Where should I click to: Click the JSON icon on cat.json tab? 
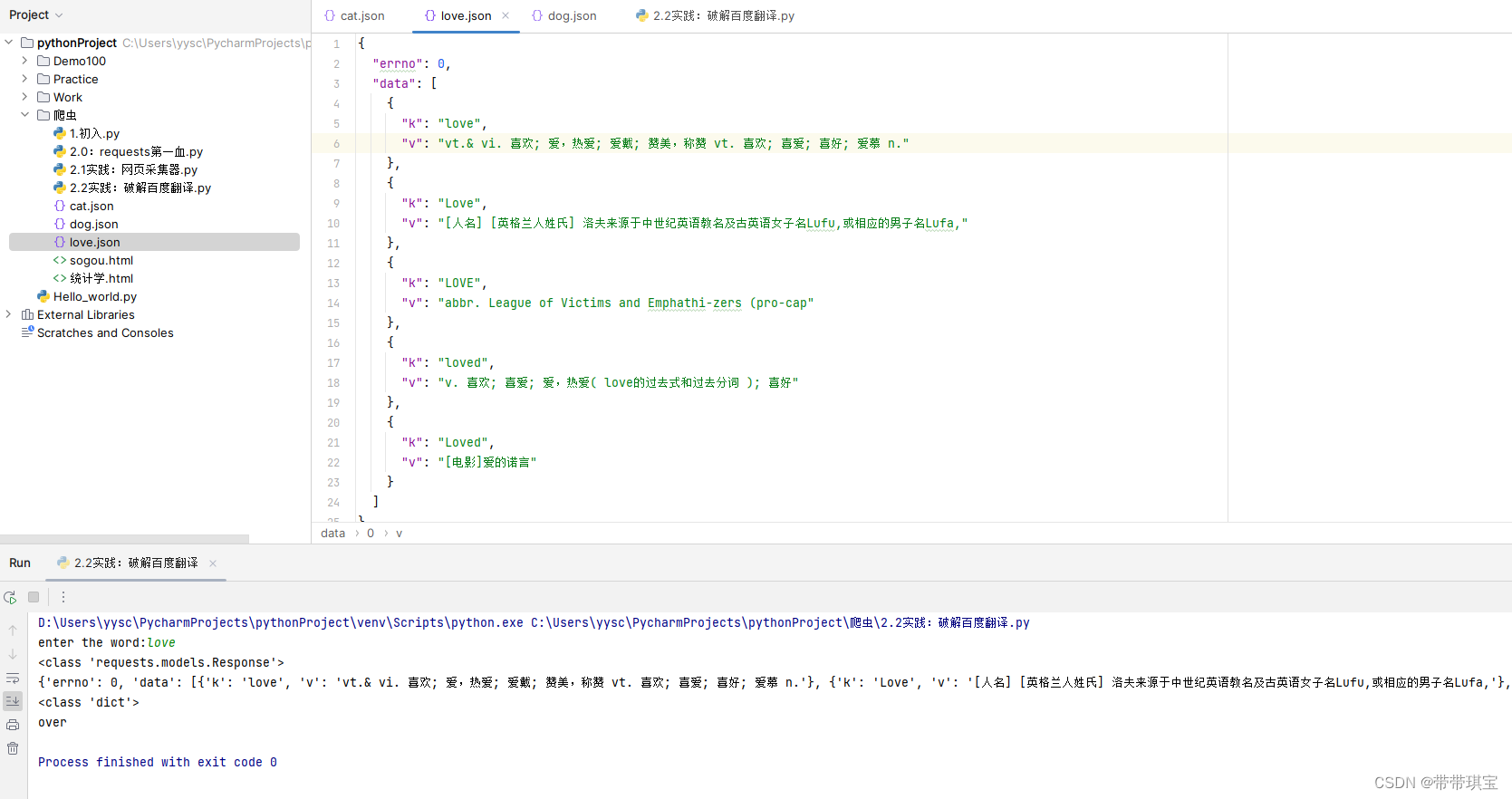(330, 15)
